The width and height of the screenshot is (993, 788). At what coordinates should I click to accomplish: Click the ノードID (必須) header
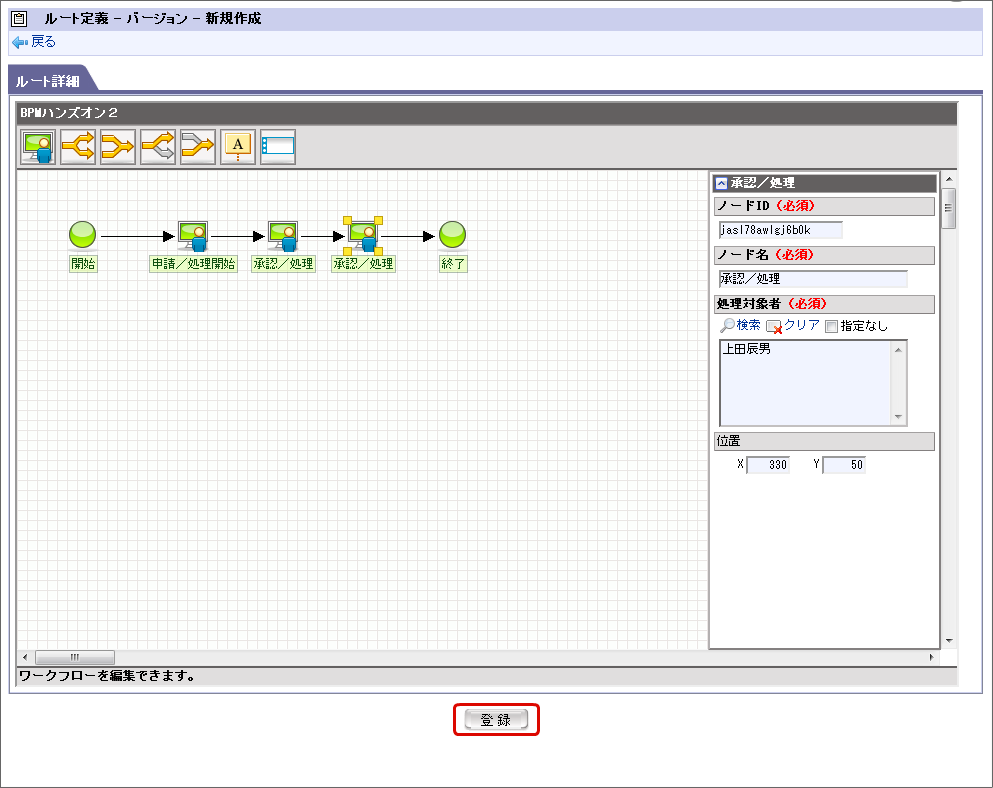pyautogui.click(x=824, y=207)
